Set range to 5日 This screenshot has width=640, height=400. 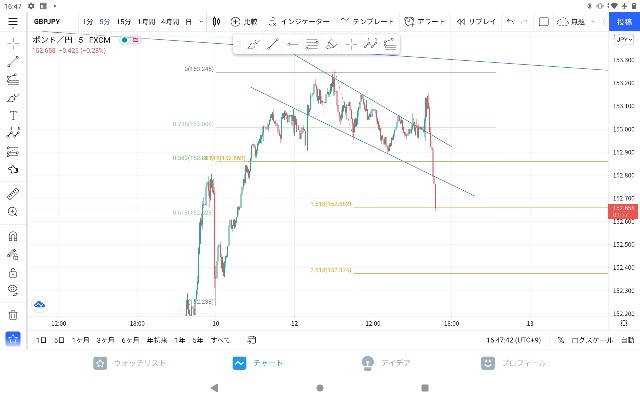[59, 340]
